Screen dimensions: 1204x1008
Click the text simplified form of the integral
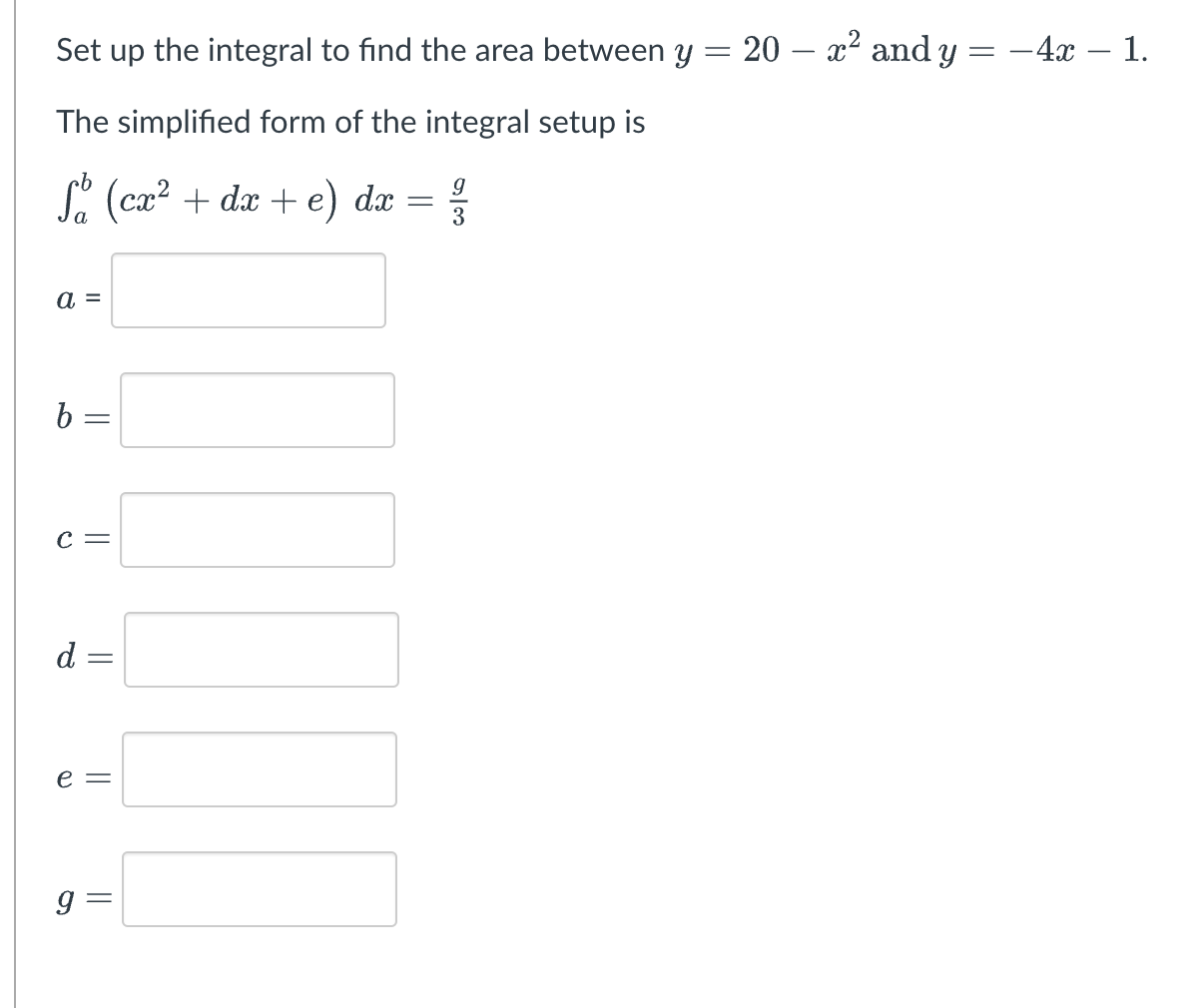350,122
